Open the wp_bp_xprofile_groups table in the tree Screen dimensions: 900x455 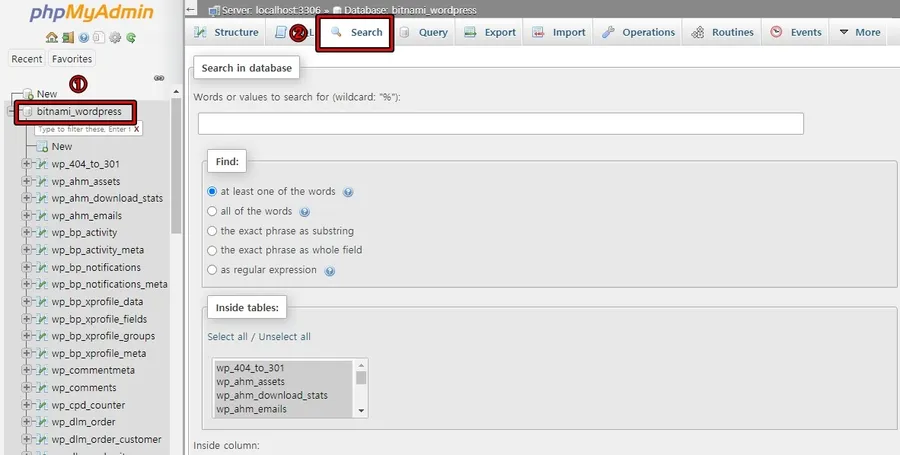click(103, 336)
